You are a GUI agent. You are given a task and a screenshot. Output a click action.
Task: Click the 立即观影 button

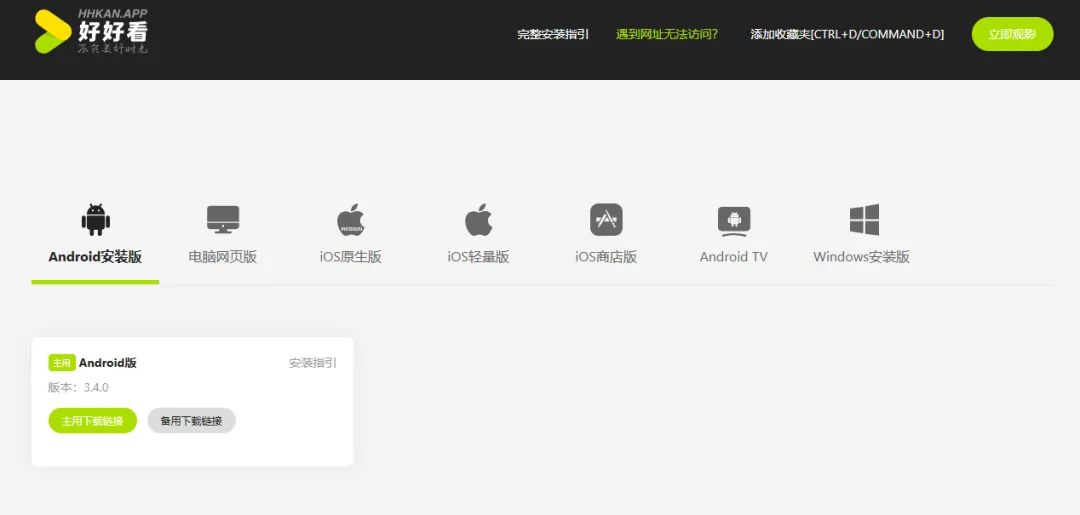click(1012, 34)
